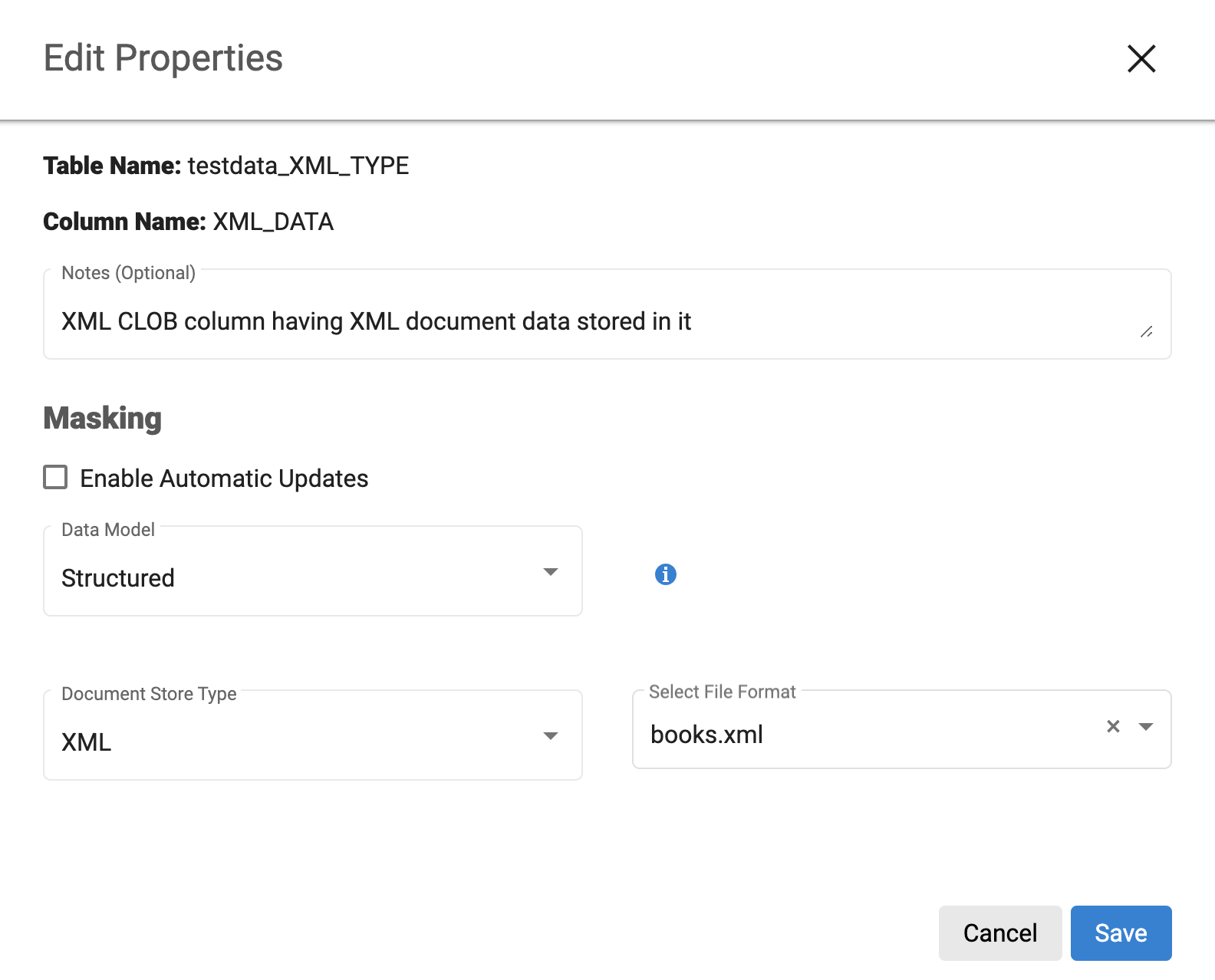
Task: Click the blue info icon beside Data Model
Action: coord(665,574)
